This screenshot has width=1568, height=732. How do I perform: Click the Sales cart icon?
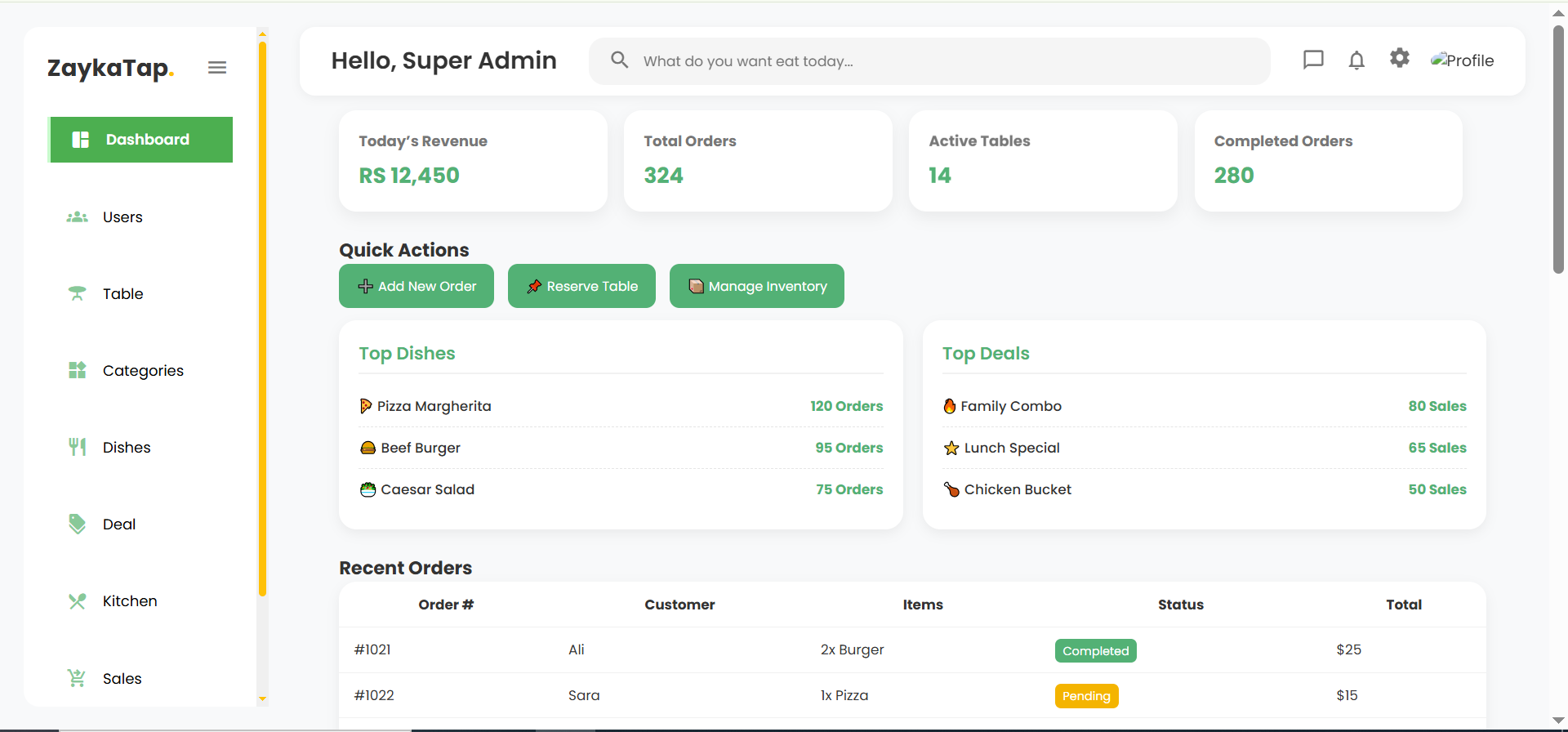point(78,678)
